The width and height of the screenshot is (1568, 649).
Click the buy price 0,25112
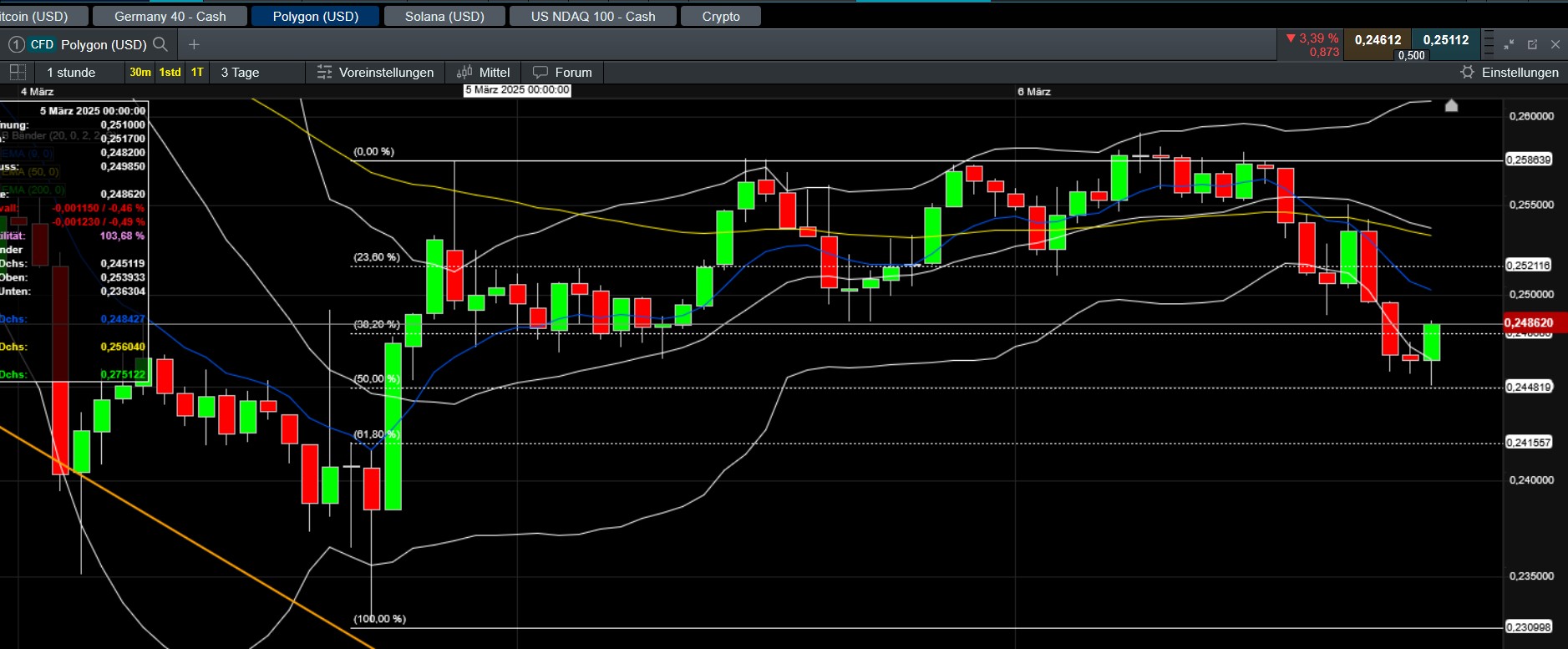coord(1445,40)
